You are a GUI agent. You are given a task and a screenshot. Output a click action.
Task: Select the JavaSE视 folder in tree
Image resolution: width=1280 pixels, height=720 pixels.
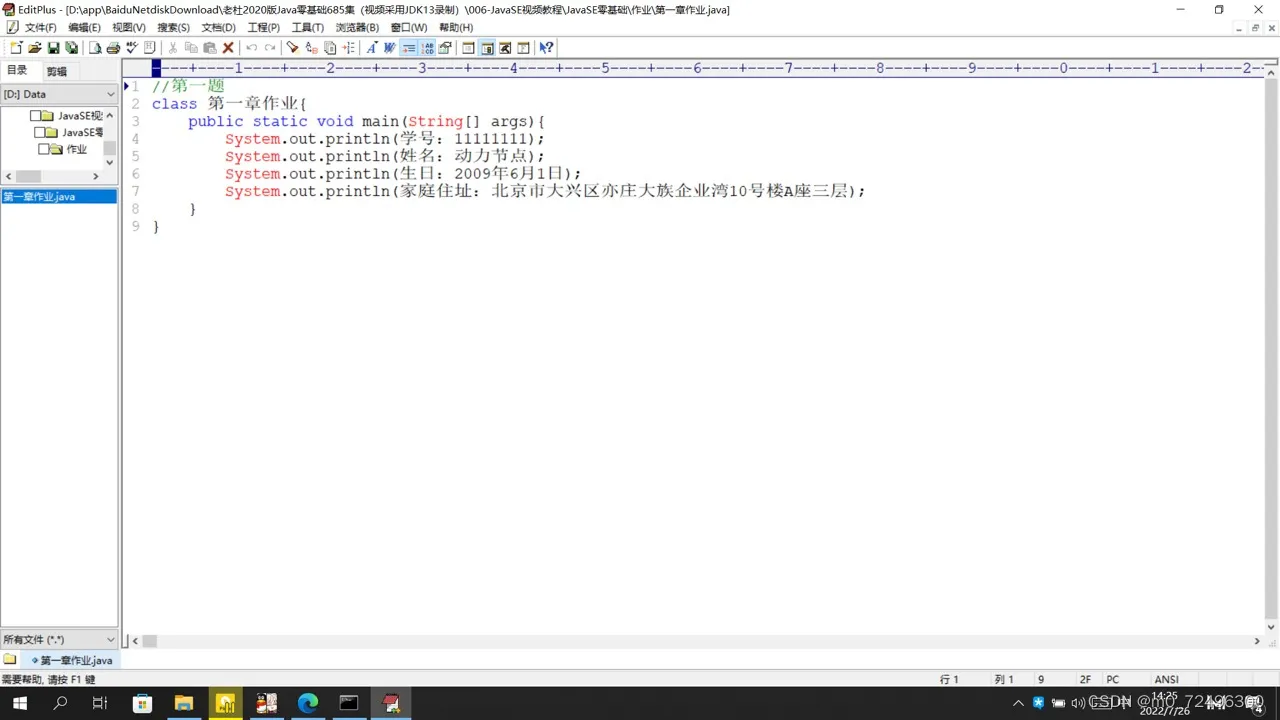pos(80,116)
